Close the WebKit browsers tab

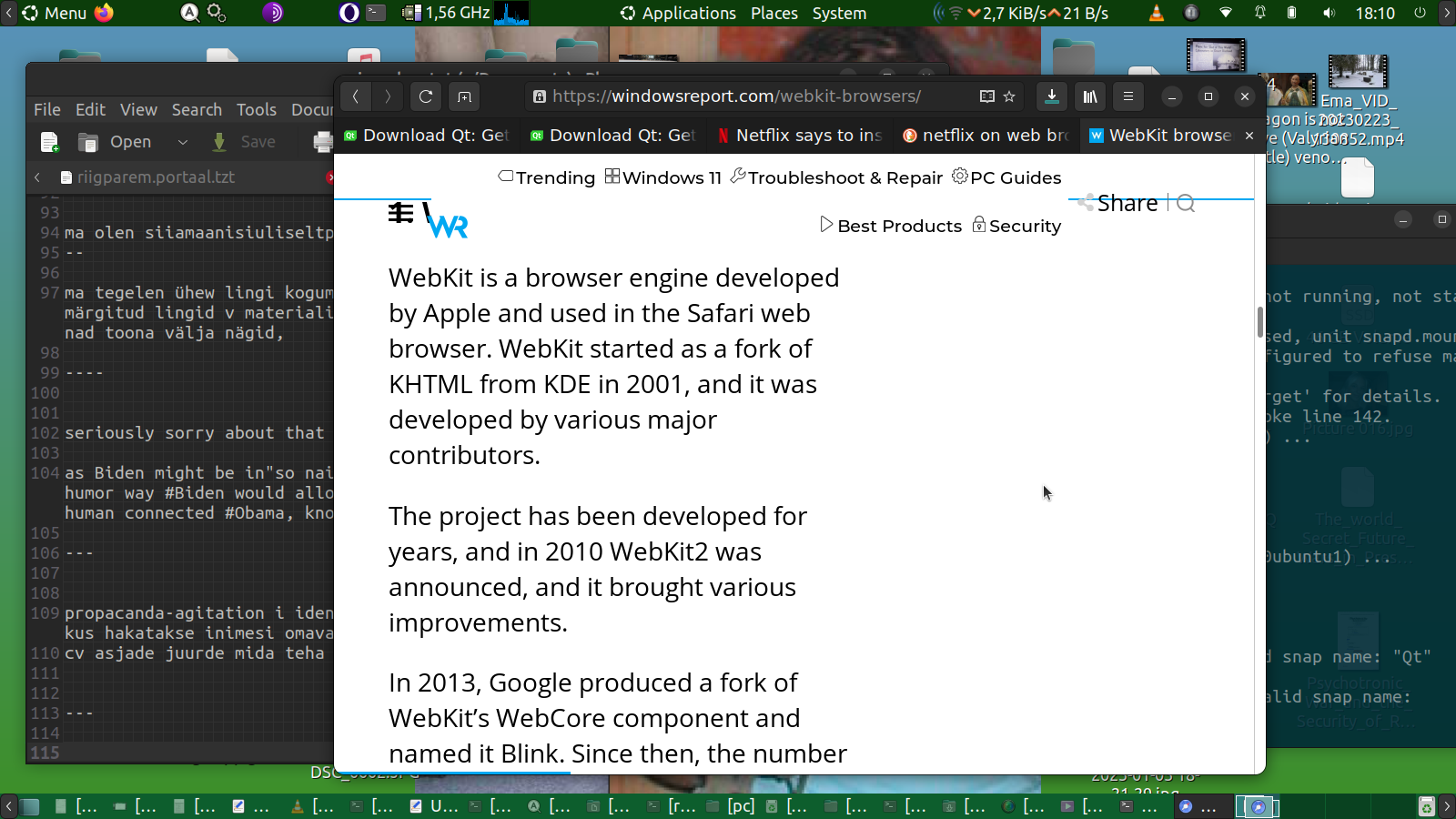pyautogui.click(x=1249, y=136)
